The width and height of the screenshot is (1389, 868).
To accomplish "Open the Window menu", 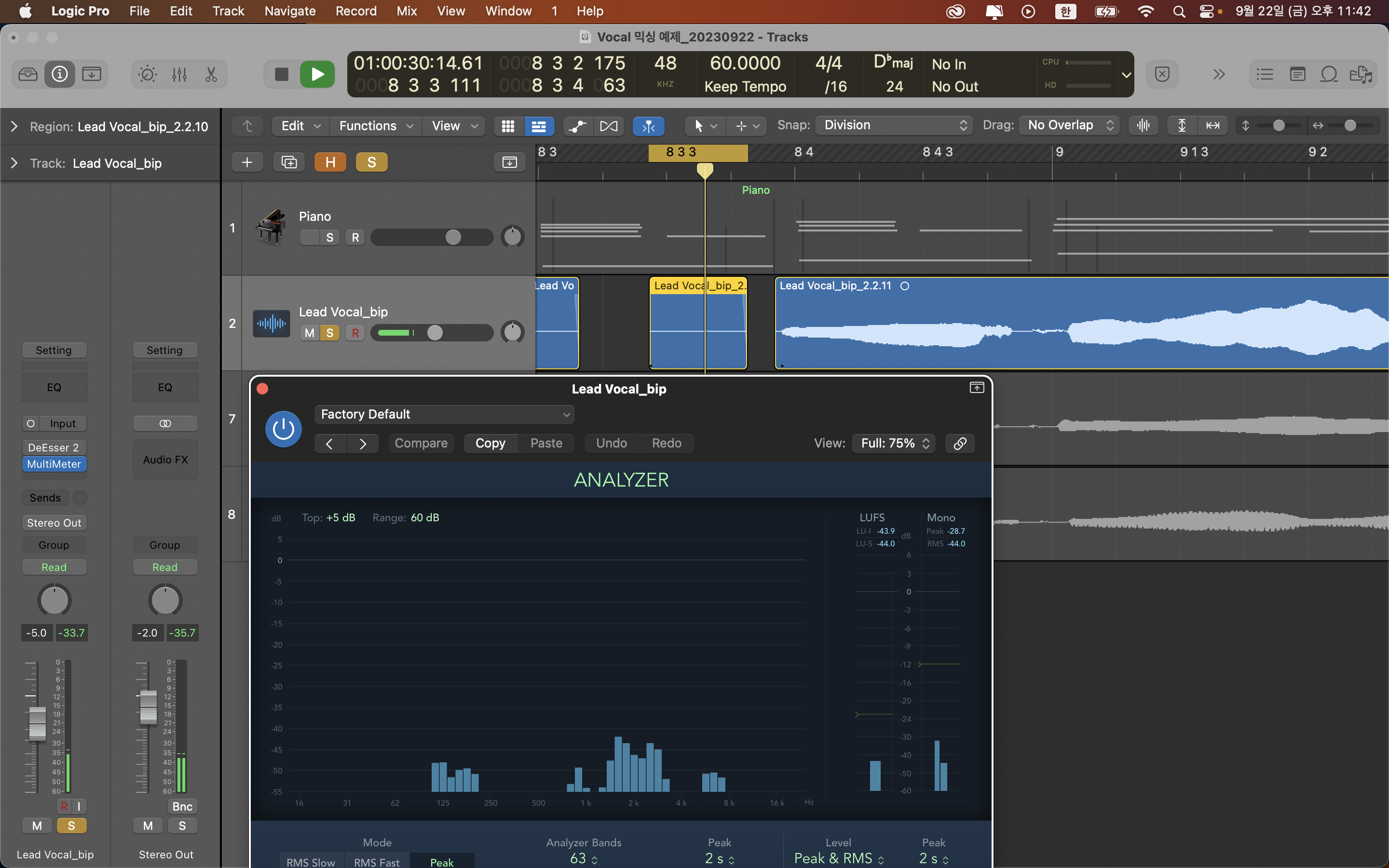I will click(508, 11).
